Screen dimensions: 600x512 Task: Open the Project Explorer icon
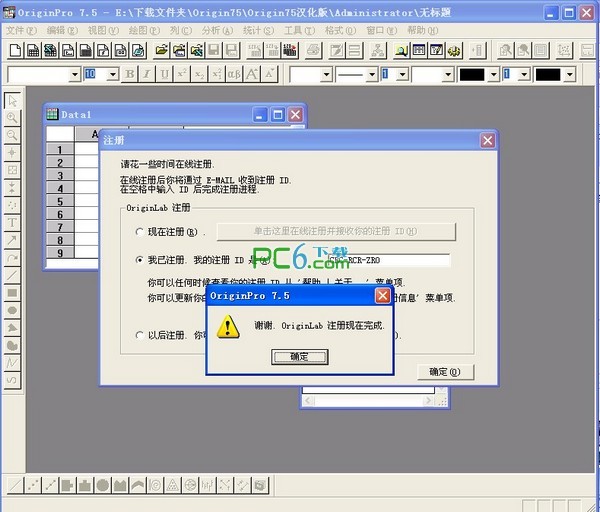[x=401, y=51]
